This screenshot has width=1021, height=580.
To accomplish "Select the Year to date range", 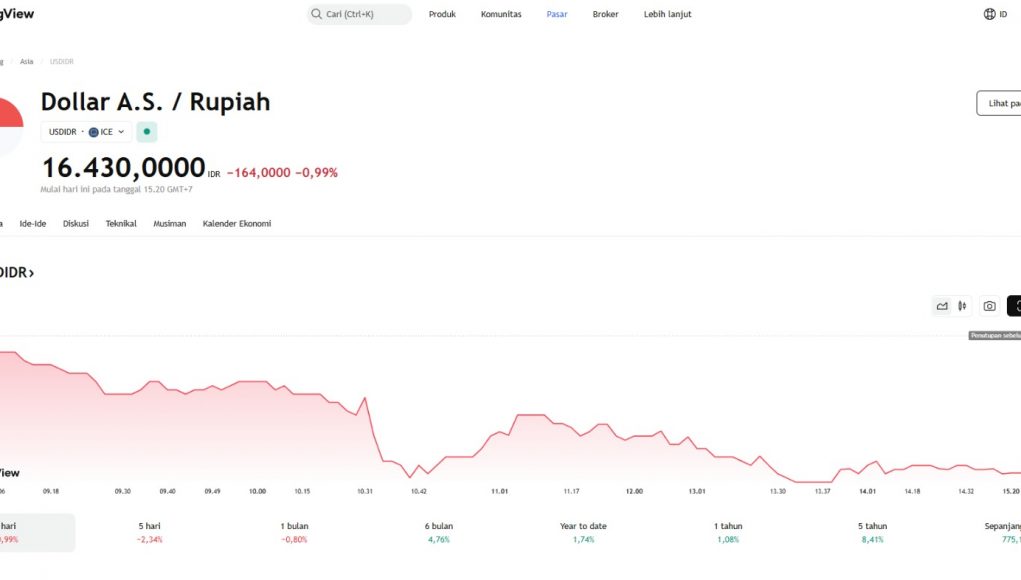I will coord(583,532).
